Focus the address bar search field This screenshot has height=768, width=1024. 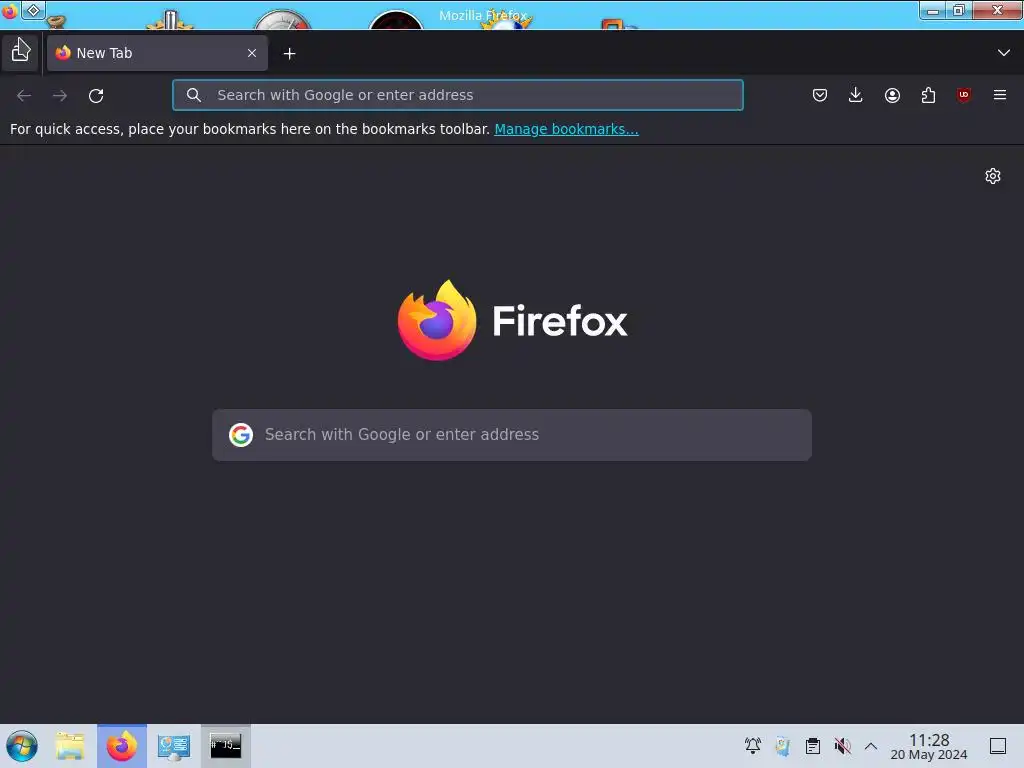(458, 95)
